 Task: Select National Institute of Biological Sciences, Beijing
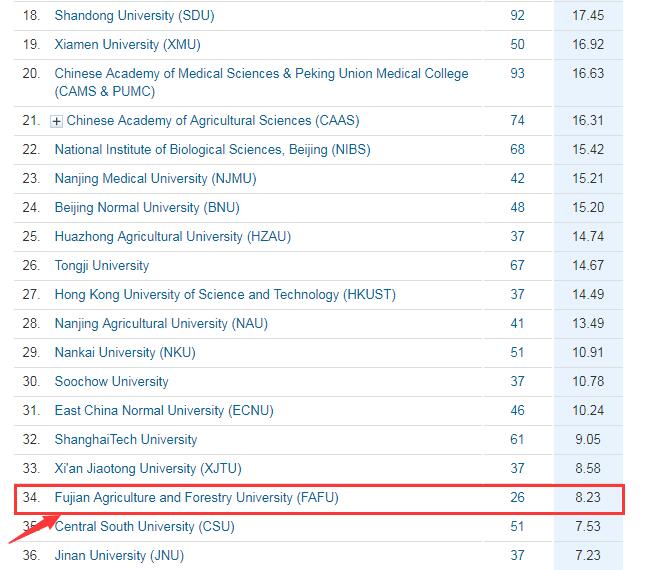point(200,150)
